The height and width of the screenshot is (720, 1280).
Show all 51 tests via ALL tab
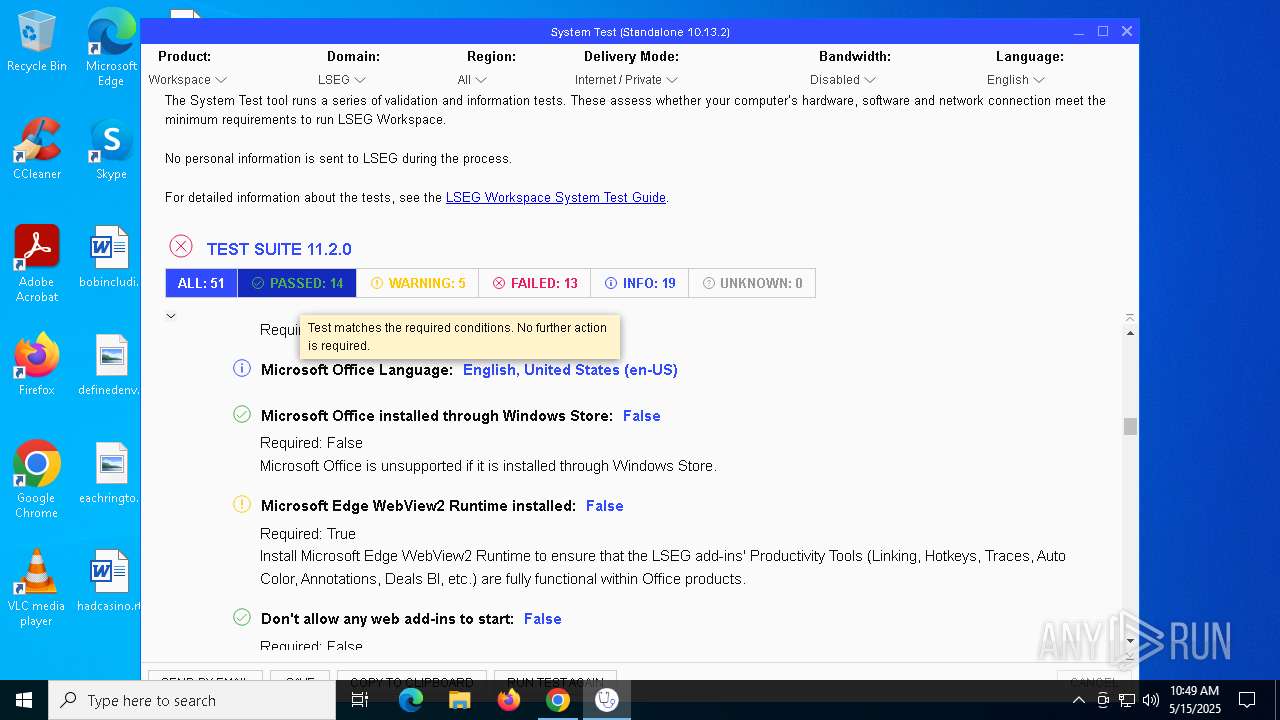click(x=201, y=283)
